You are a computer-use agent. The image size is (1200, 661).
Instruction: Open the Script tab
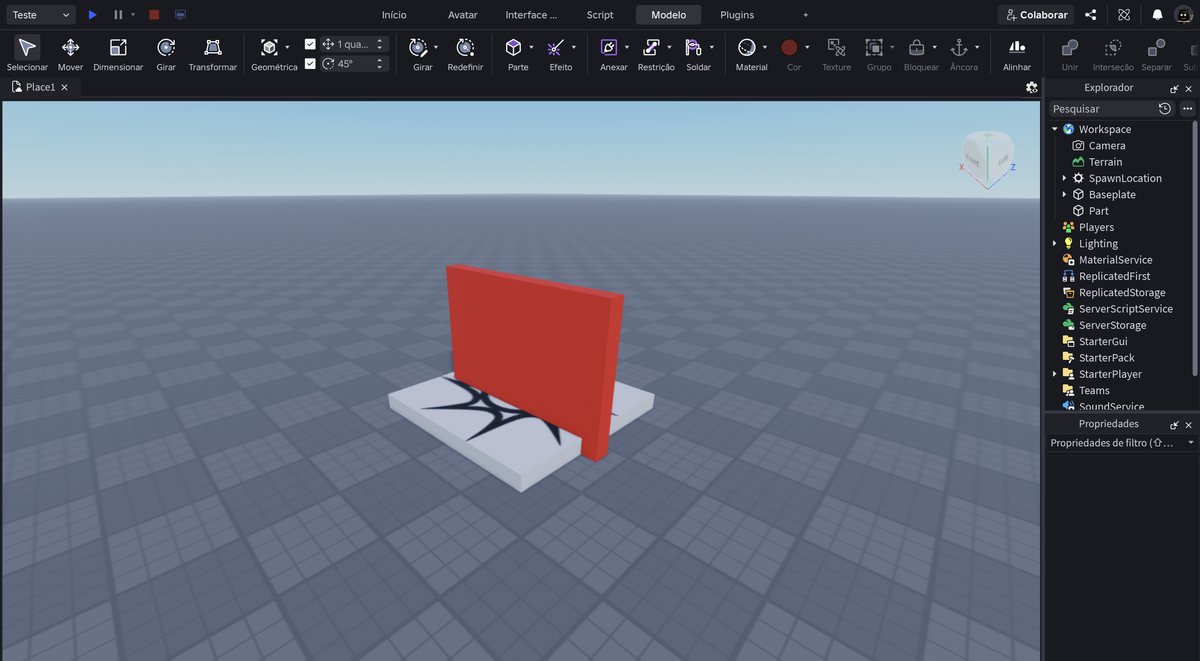tap(600, 15)
